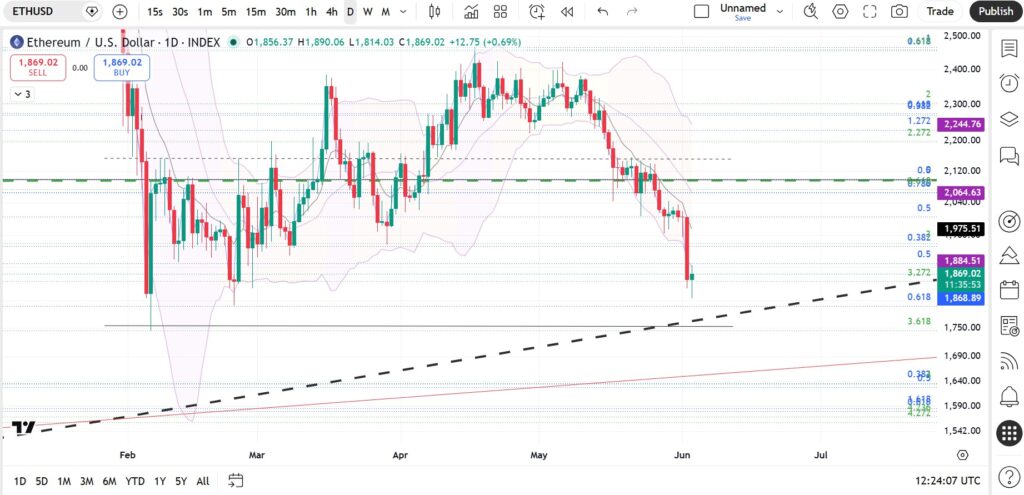Click the 12:24:07 UTC timezone clock
This screenshot has height=495, width=1024.
(948, 481)
